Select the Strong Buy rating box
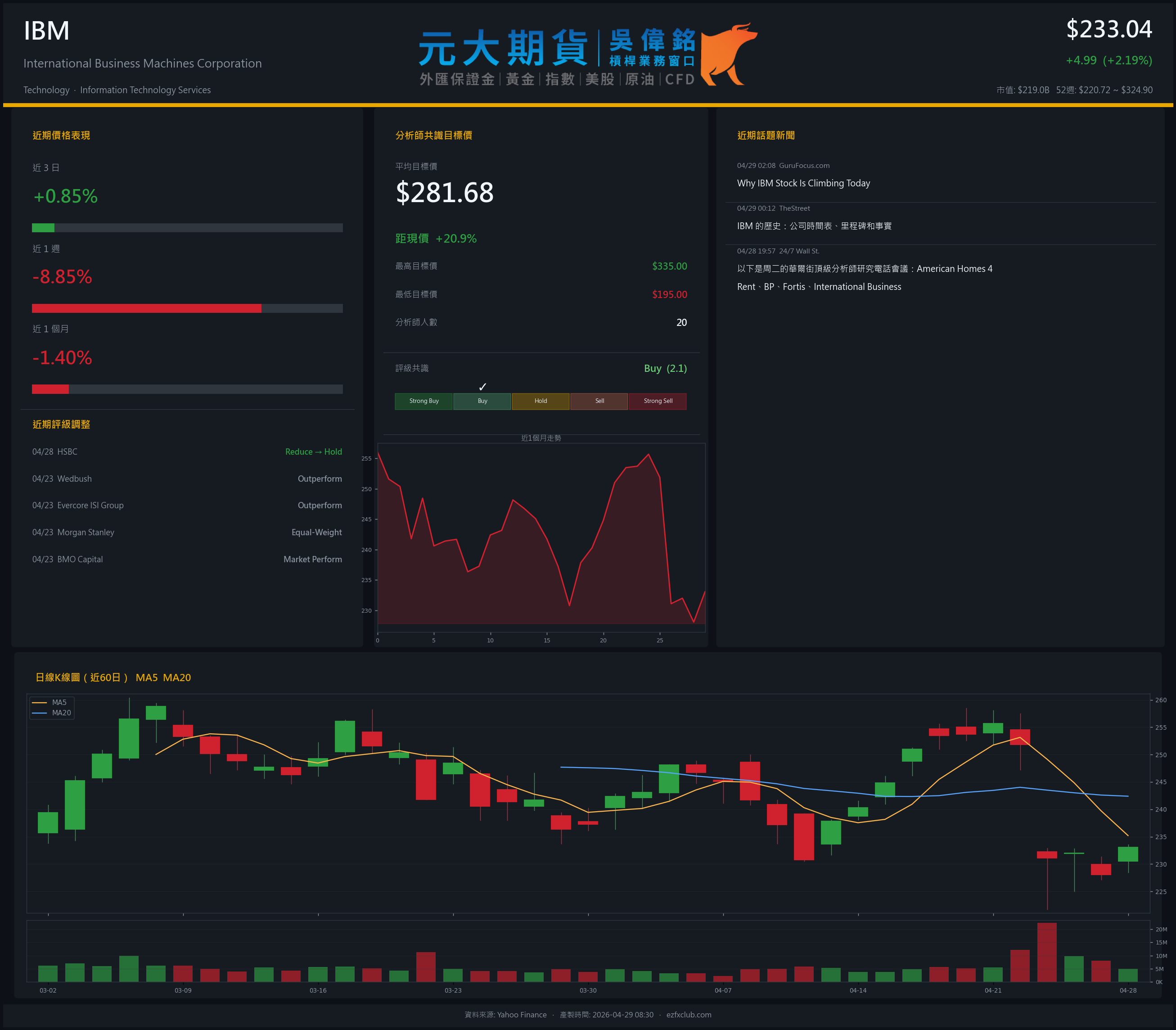Screen dimensions: 1176x1030 (424, 401)
